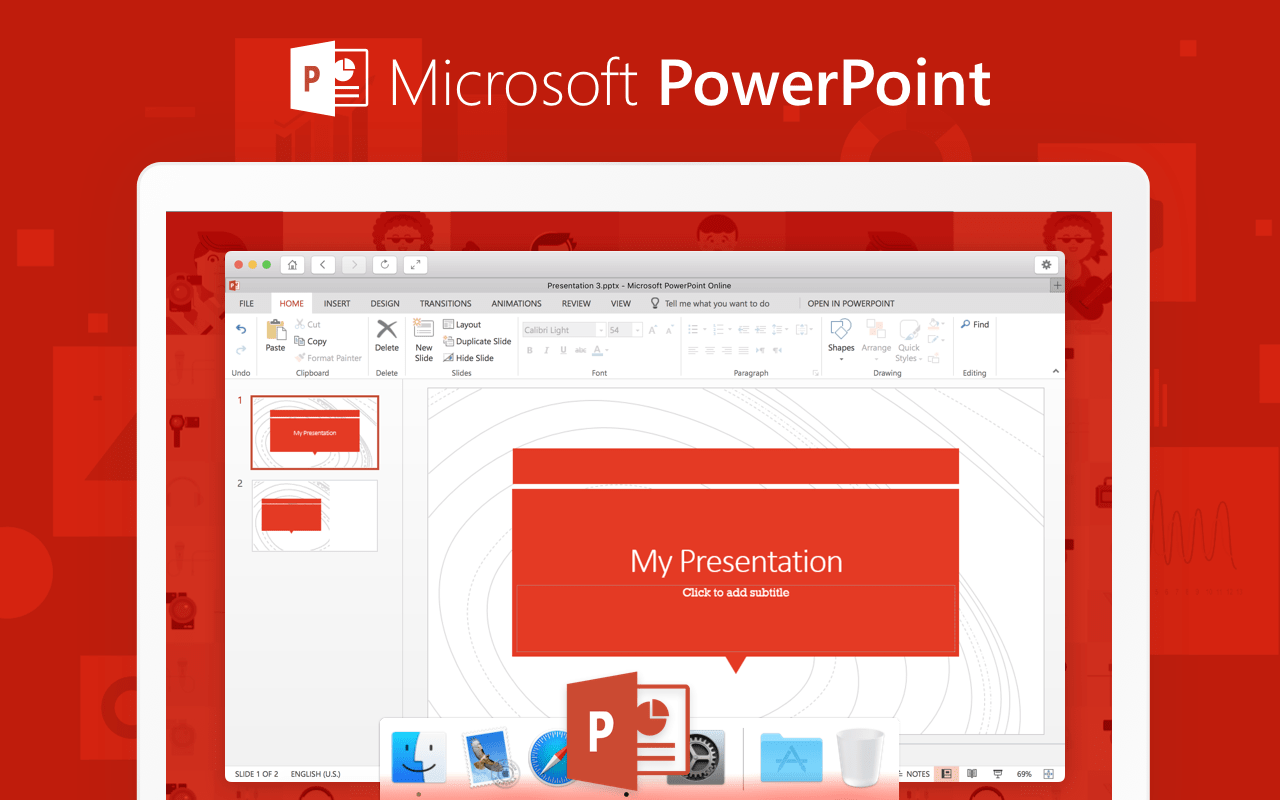The image size is (1280, 800).
Task: Start slideshow from the status bar icon
Action: tap(998, 774)
